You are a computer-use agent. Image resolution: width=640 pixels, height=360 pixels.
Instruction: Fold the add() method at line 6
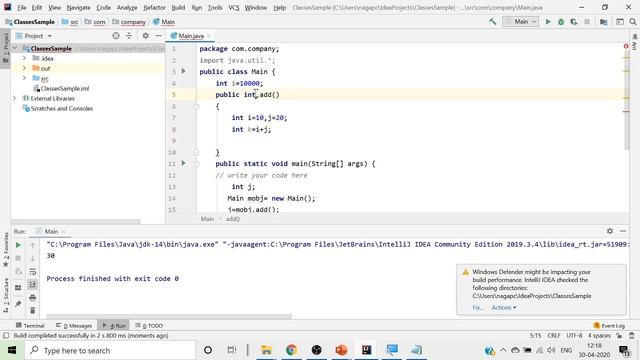pyautogui.click(x=196, y=107)
